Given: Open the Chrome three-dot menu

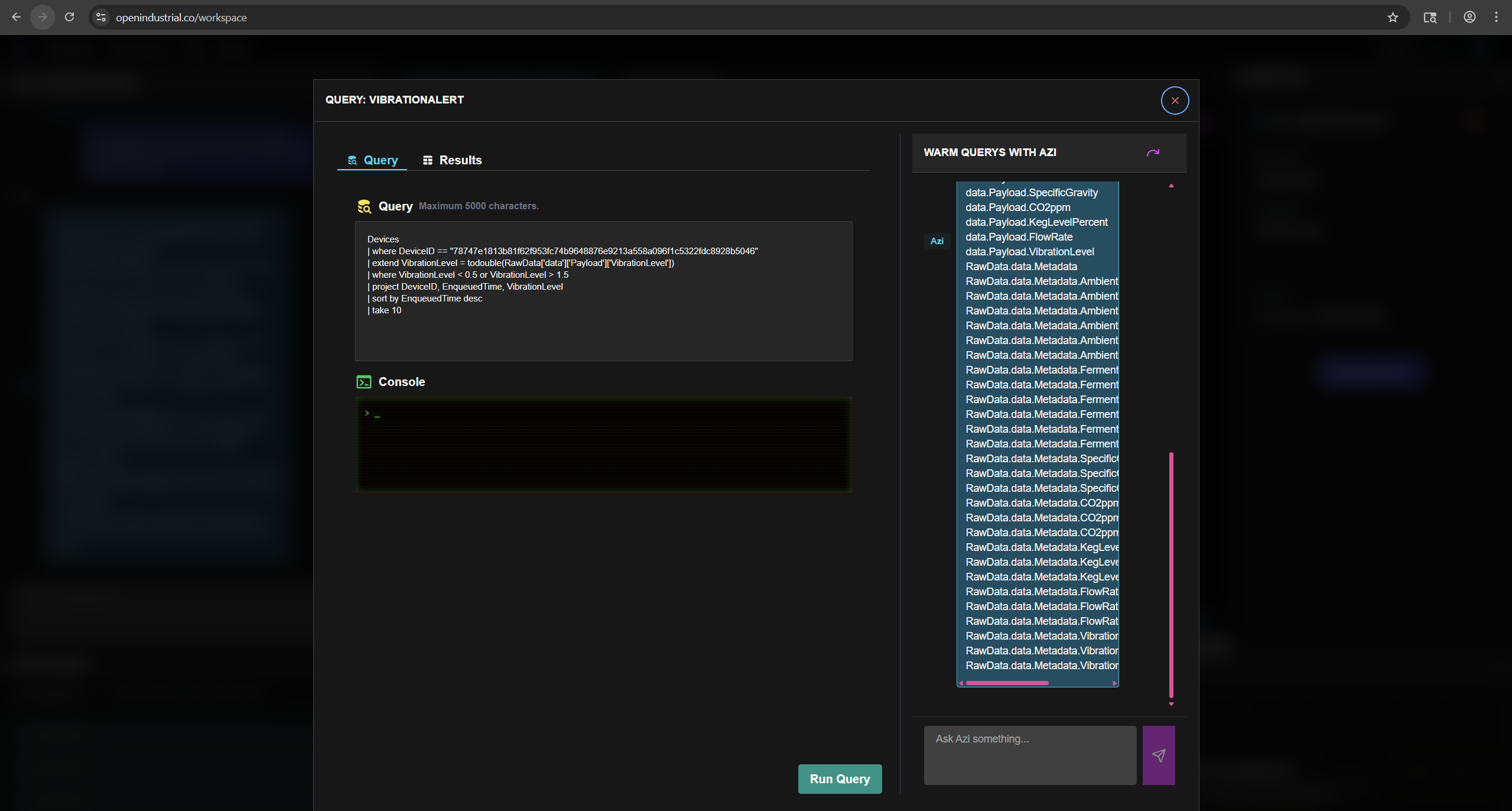Looking at the screenshot, I should pos(1496,17).
